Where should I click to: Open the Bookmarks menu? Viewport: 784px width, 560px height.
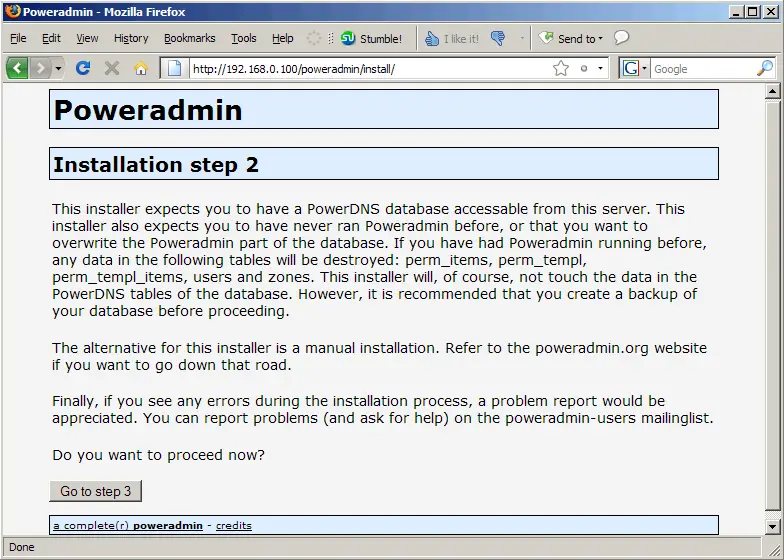tap(190, 38)
